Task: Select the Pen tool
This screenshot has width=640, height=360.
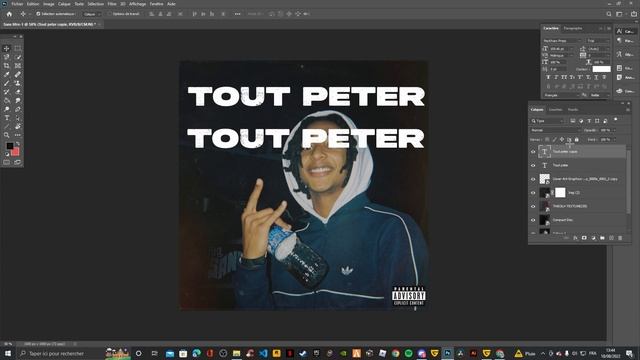Action: tap(18, 109)
